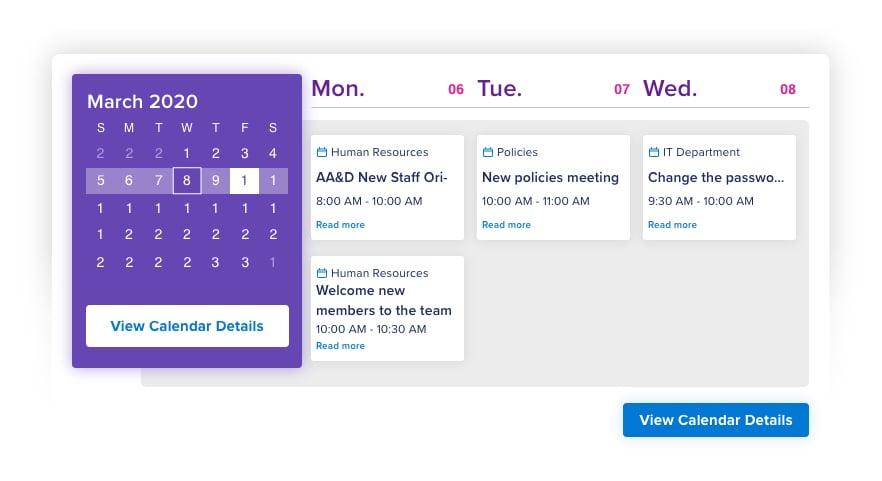Image resolution: width=882 pixels, height=481 pixels.
Task: Switch to the Mon. 06 day column
Action: tap(388, 89)
